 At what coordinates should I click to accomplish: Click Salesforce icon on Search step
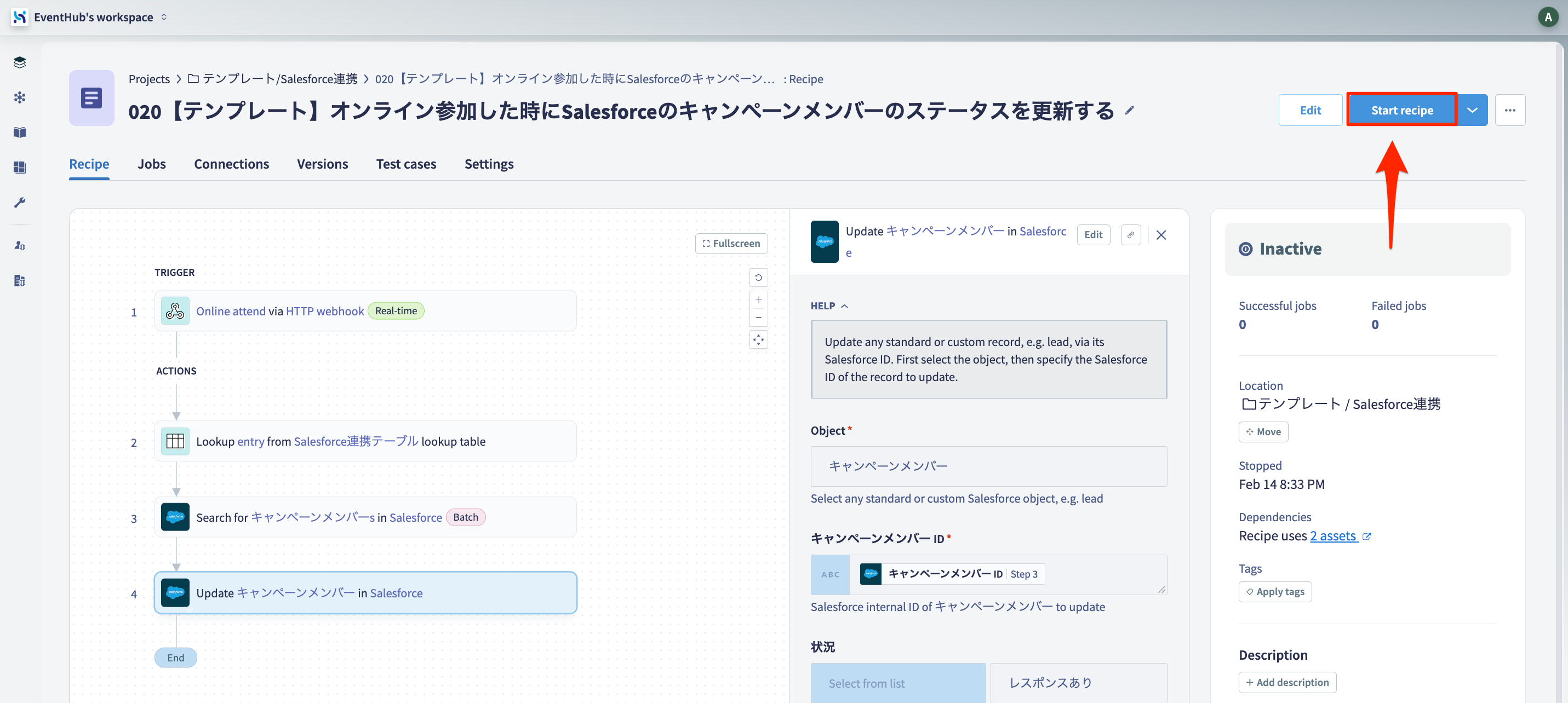pyautogui.click(x=175, y=517)
